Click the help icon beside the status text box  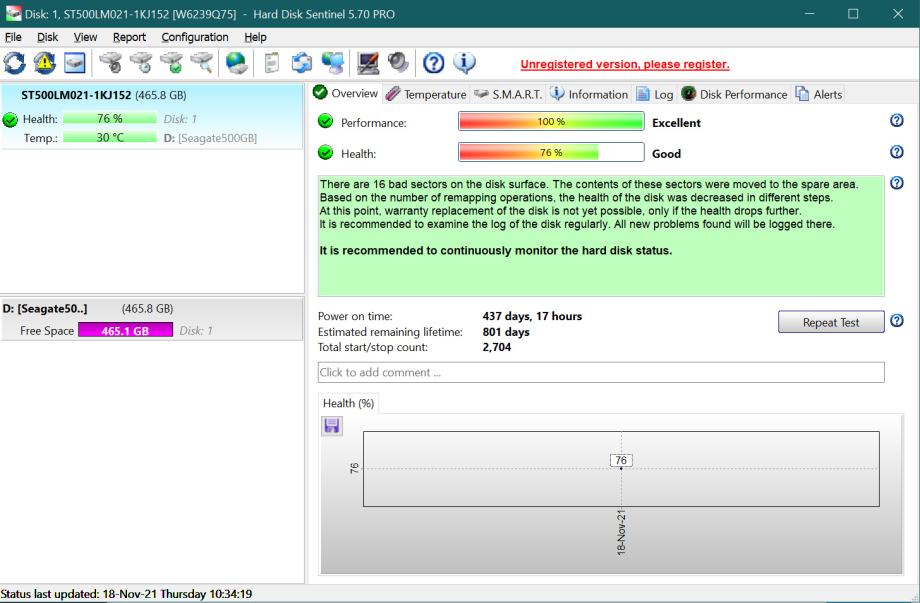click(x=897, y=182)
